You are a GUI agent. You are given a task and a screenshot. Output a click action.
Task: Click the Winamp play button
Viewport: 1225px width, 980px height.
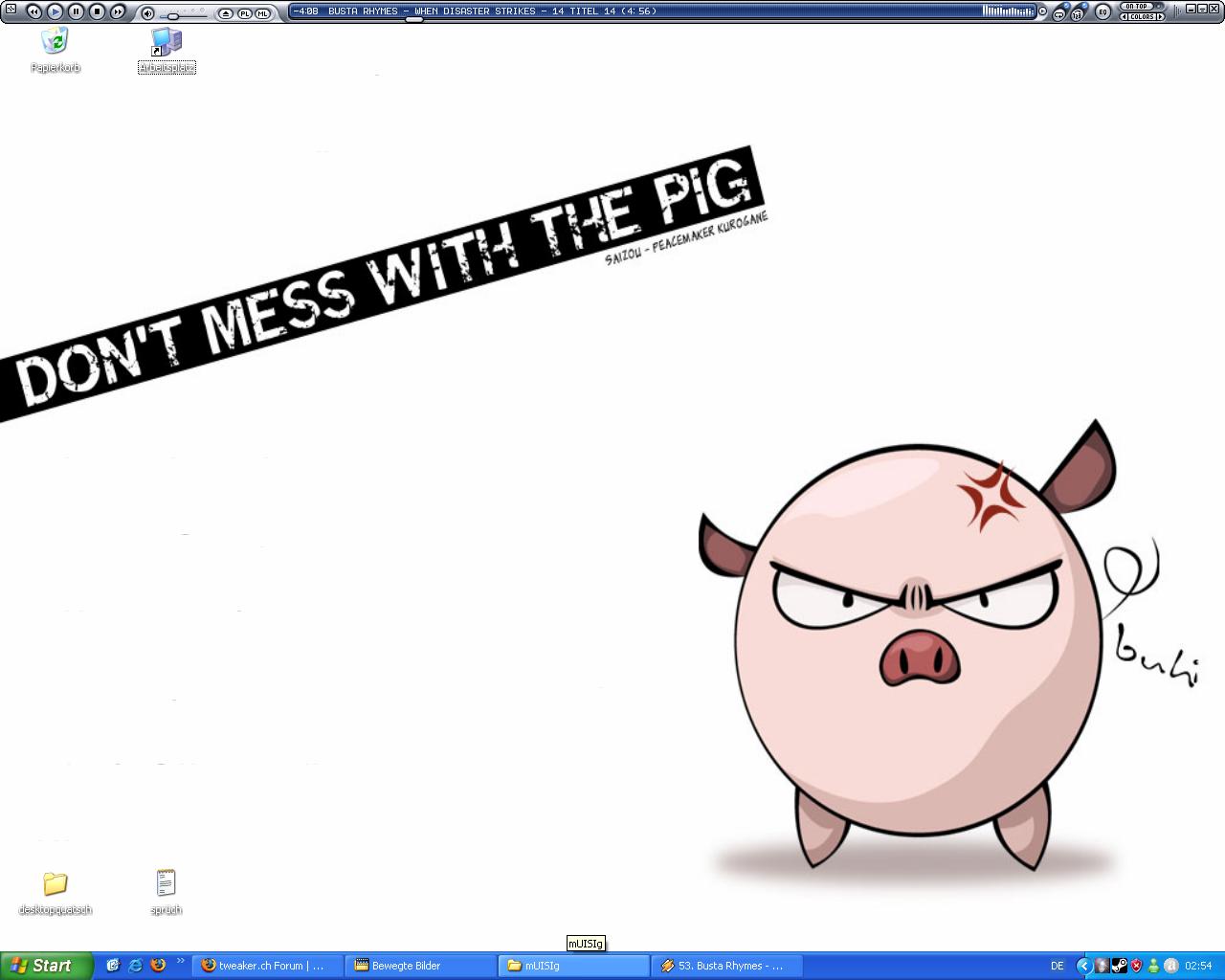tap(56, 11)
